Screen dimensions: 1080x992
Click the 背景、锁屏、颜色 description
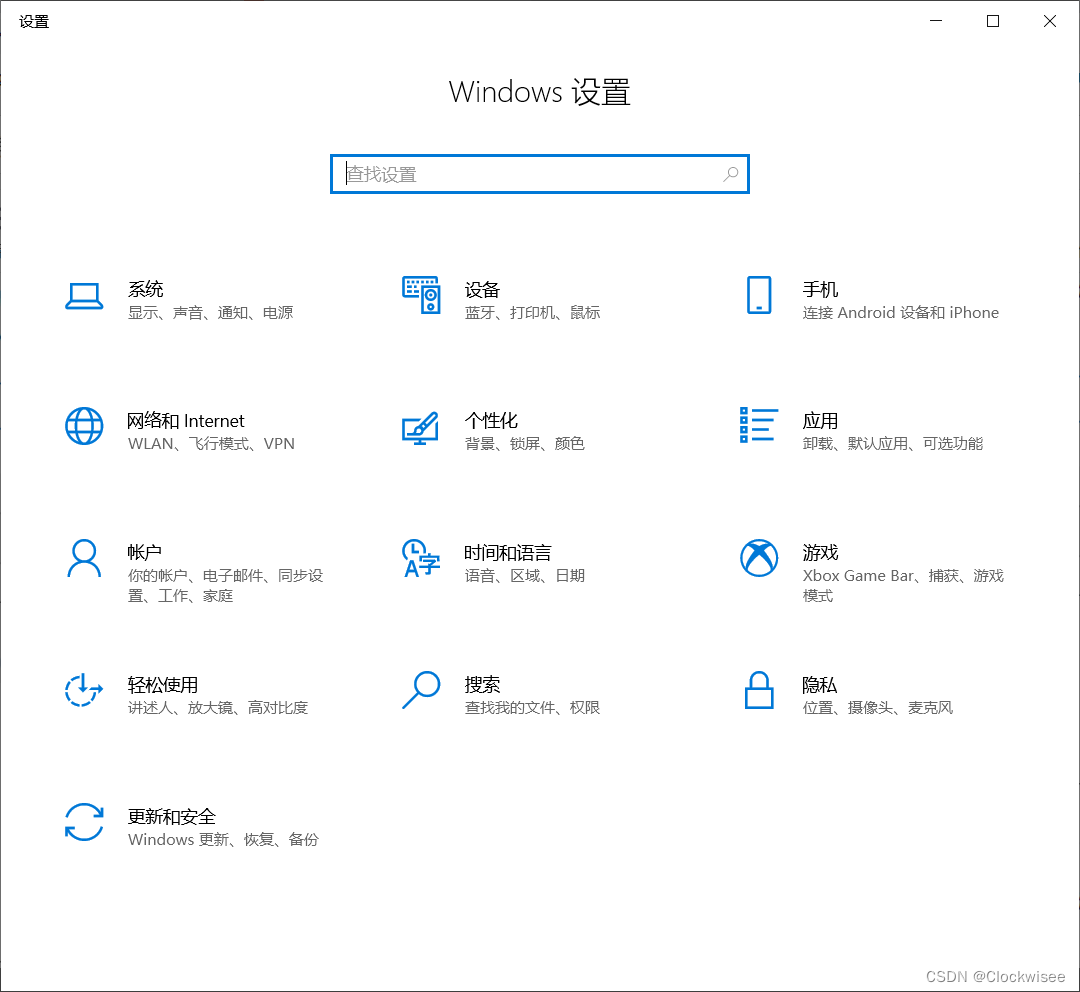(525, 444)
